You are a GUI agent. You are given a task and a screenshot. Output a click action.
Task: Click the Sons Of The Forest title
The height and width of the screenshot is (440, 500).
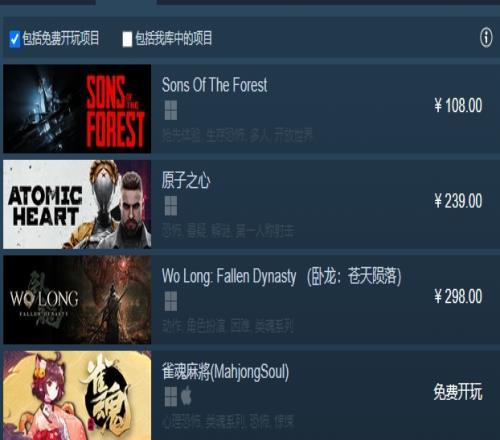(x=214, y=85)
